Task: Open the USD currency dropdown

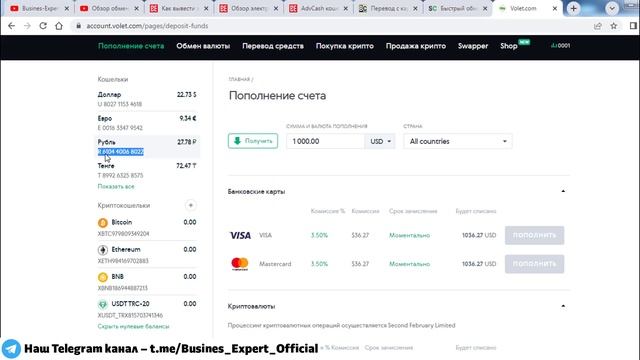Action: pos(380,141)
